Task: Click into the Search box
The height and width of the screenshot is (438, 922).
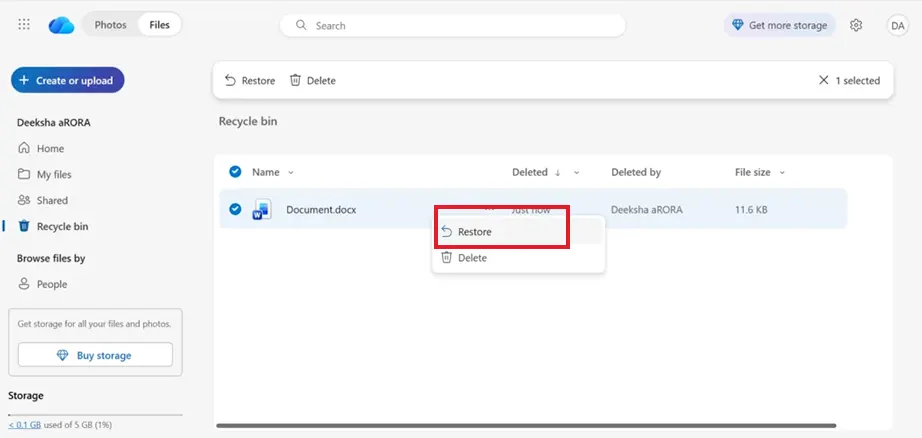Action: click(x=453, y=25)
